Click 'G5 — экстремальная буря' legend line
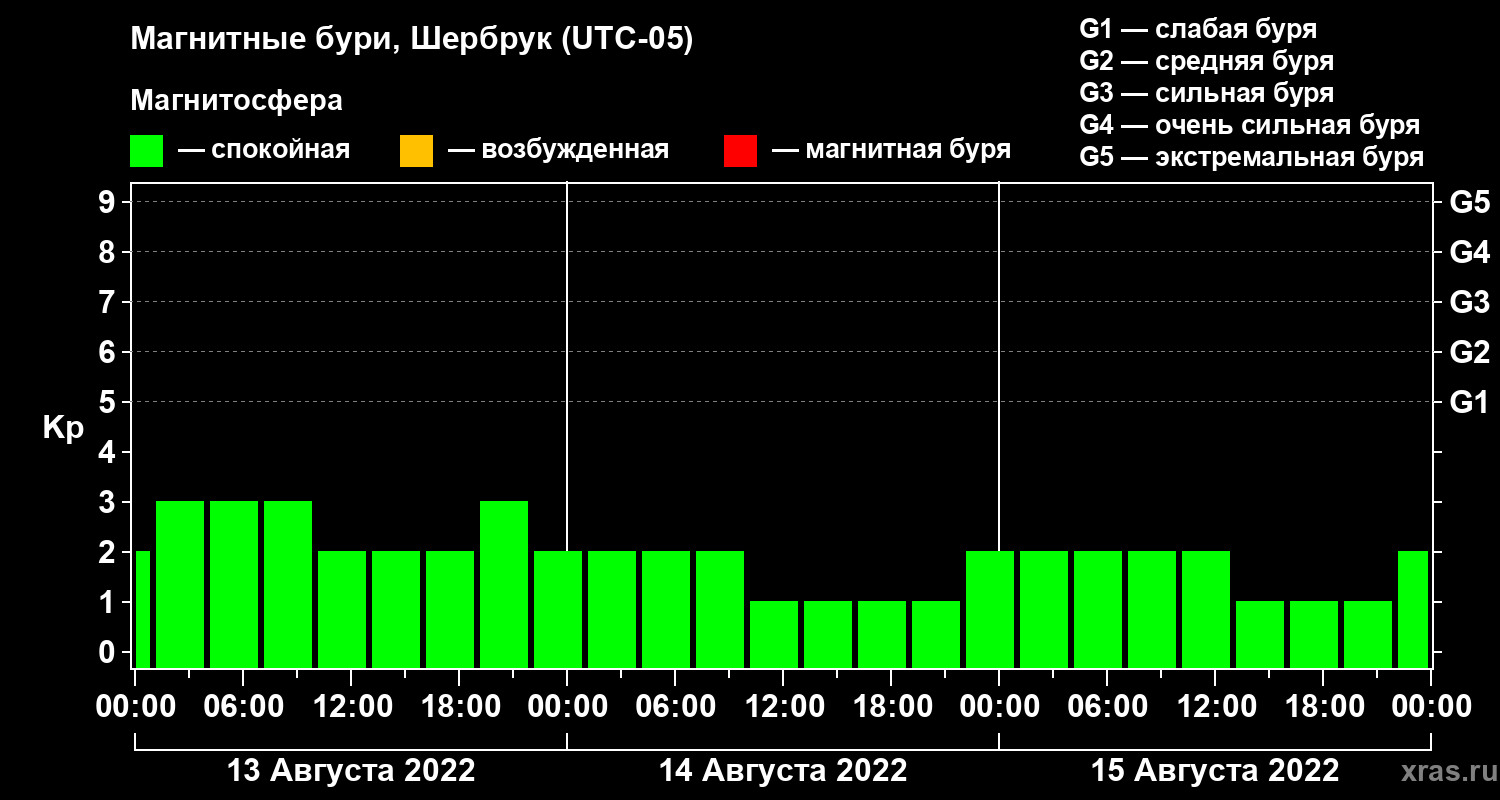Image resolution: width=1500 pixels, height=800 pixels. (x=1252, y=157)
